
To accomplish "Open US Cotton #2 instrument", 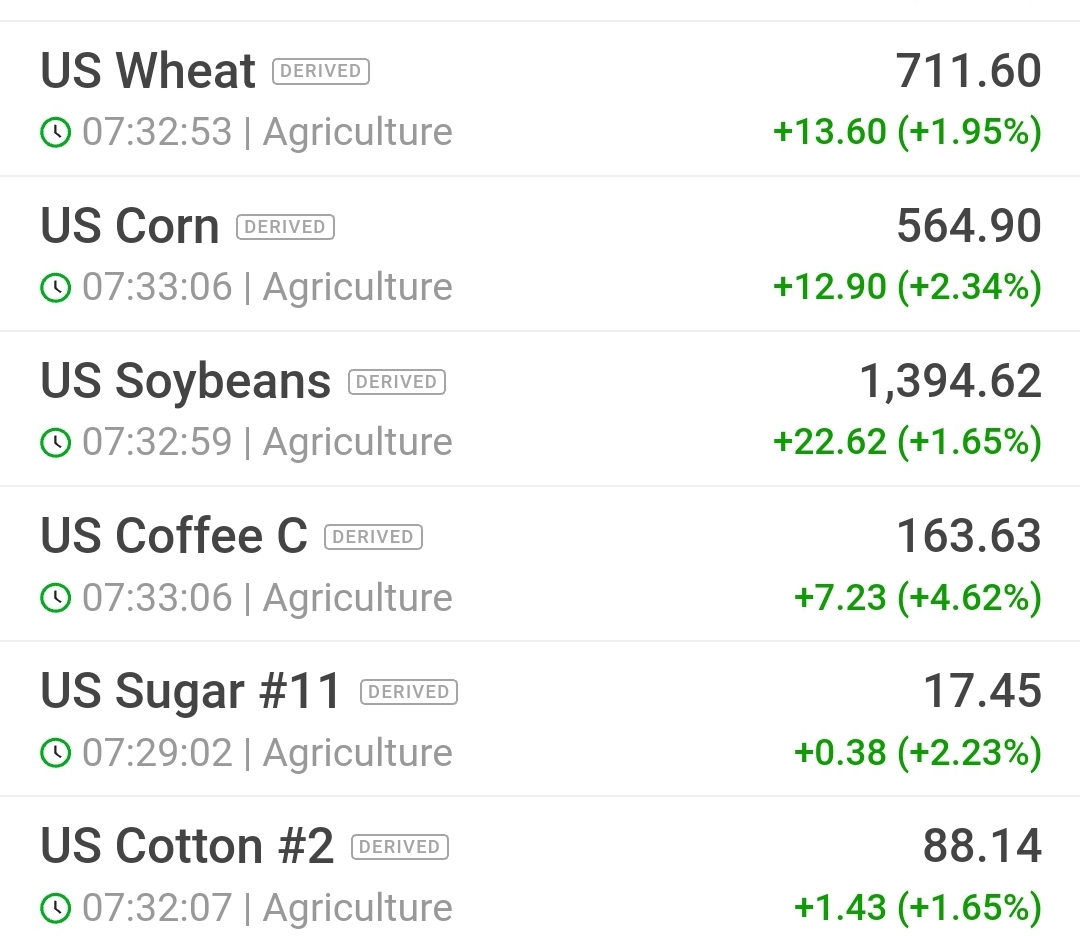I will (187, 846).
